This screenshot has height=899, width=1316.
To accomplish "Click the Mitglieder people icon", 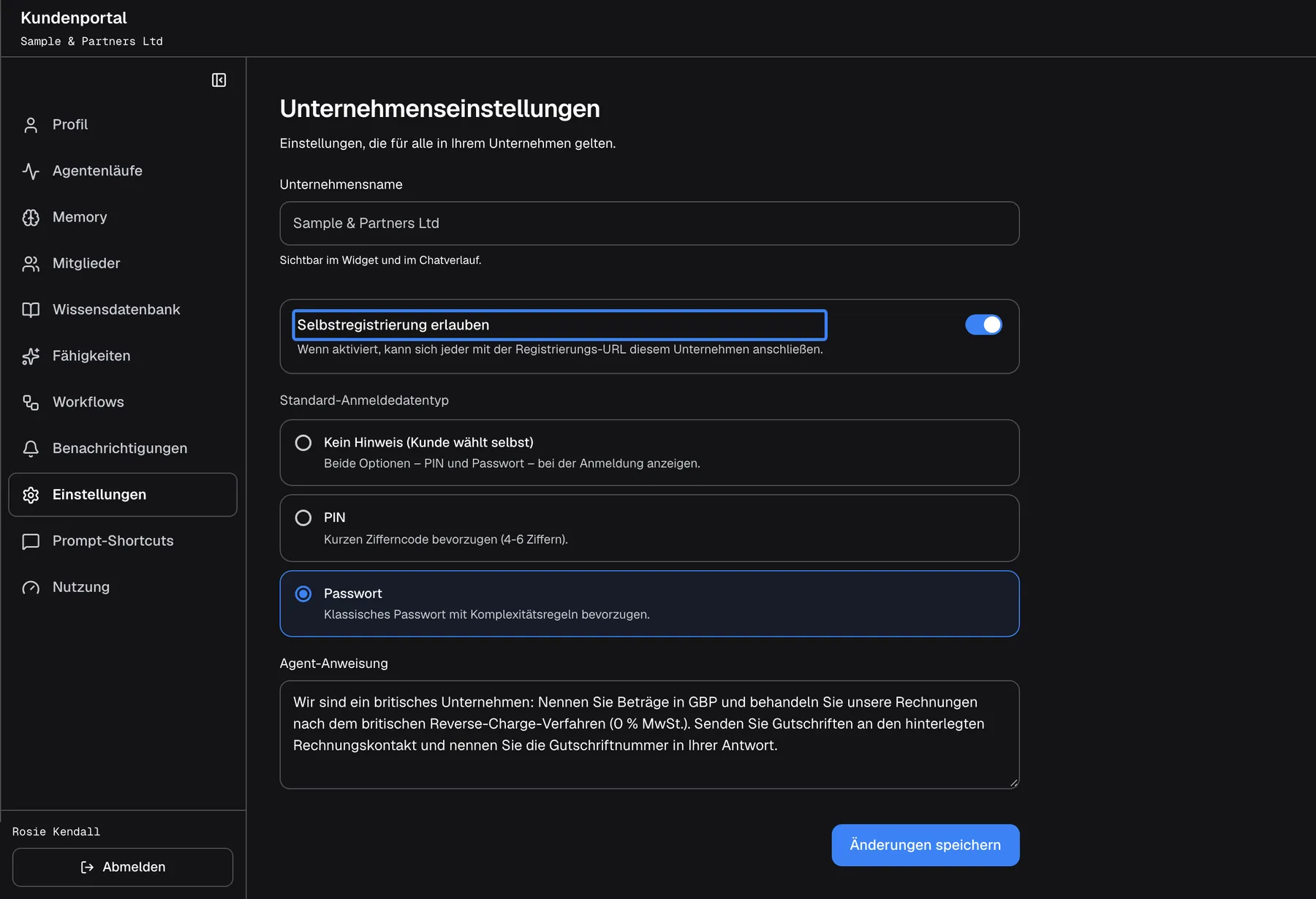I will point(31,264).
